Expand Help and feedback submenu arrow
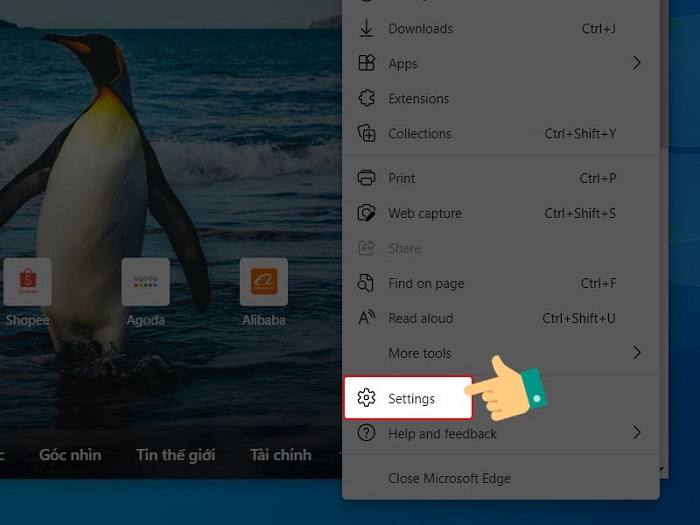The width and height of the screenshot is (700, 525). point(636,433)
